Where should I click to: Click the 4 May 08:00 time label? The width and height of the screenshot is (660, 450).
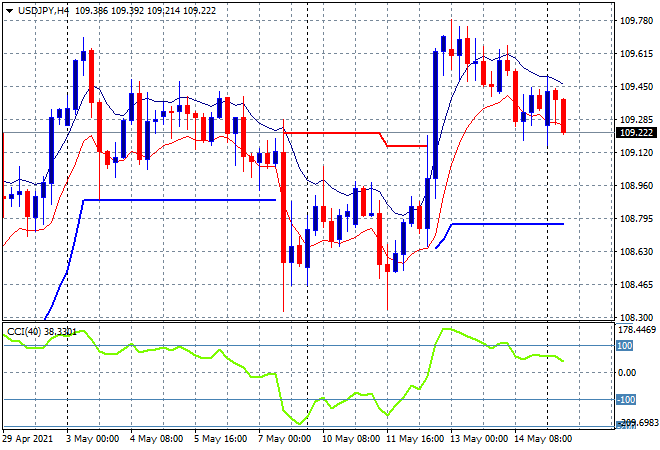point(157,439)
